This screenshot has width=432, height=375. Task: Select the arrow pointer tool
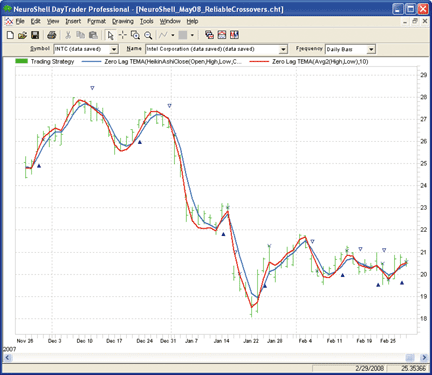[x=111, y=35]
